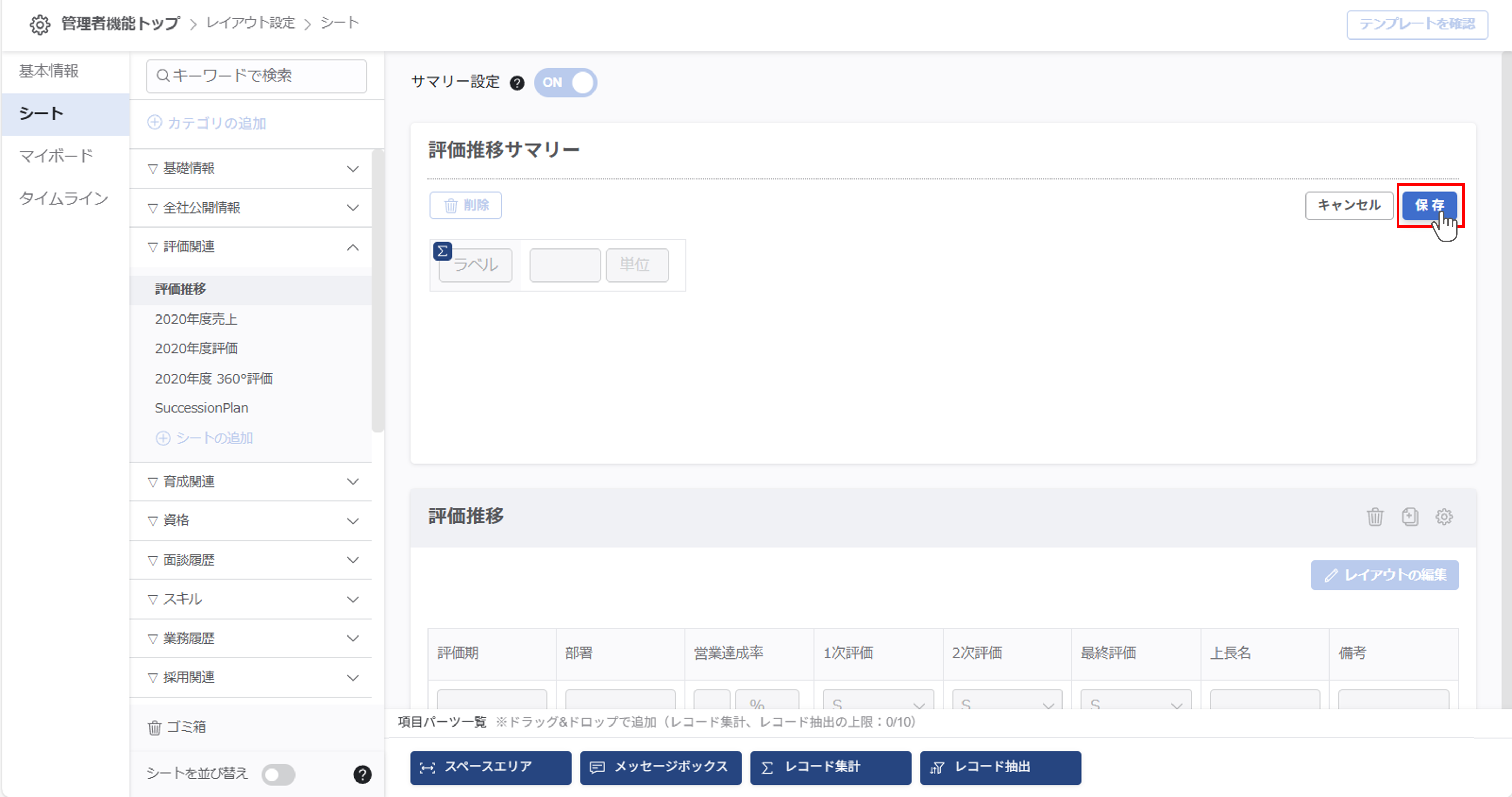Enable the シートを並び替え toggle
This screenshot has width=1512, height=797.
tap(278, 775)
